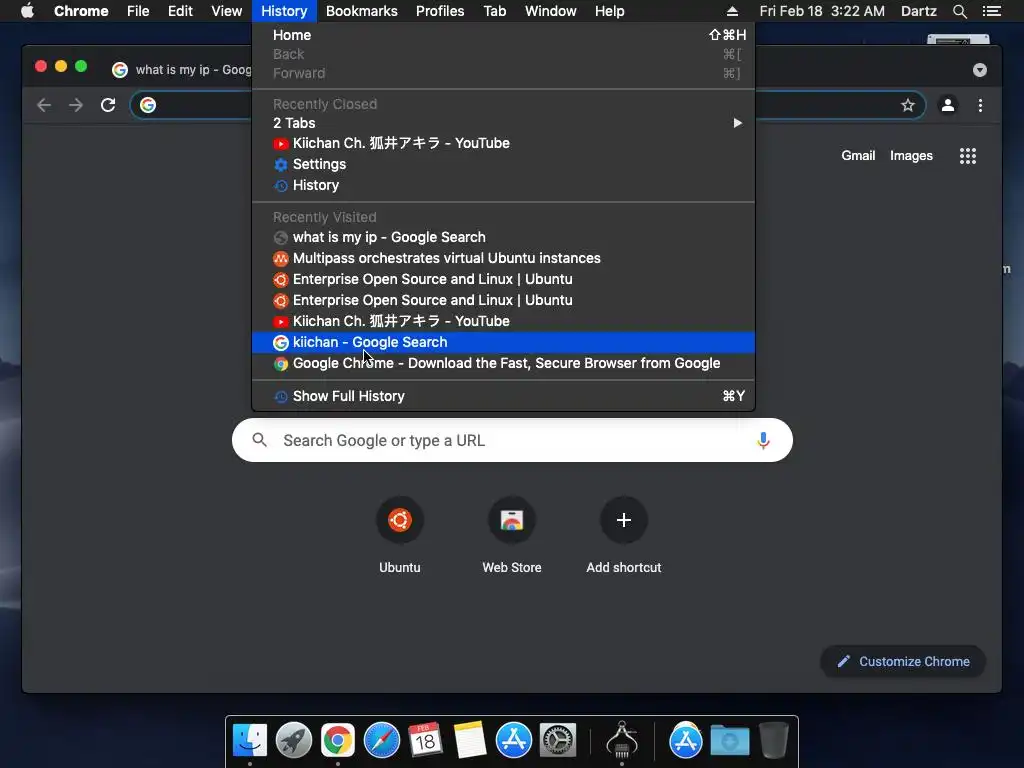Image resolution: width=1024 pixels, height=768 pixels.
Task: Open the Trash in the Dock
Action: click(774, 741)
